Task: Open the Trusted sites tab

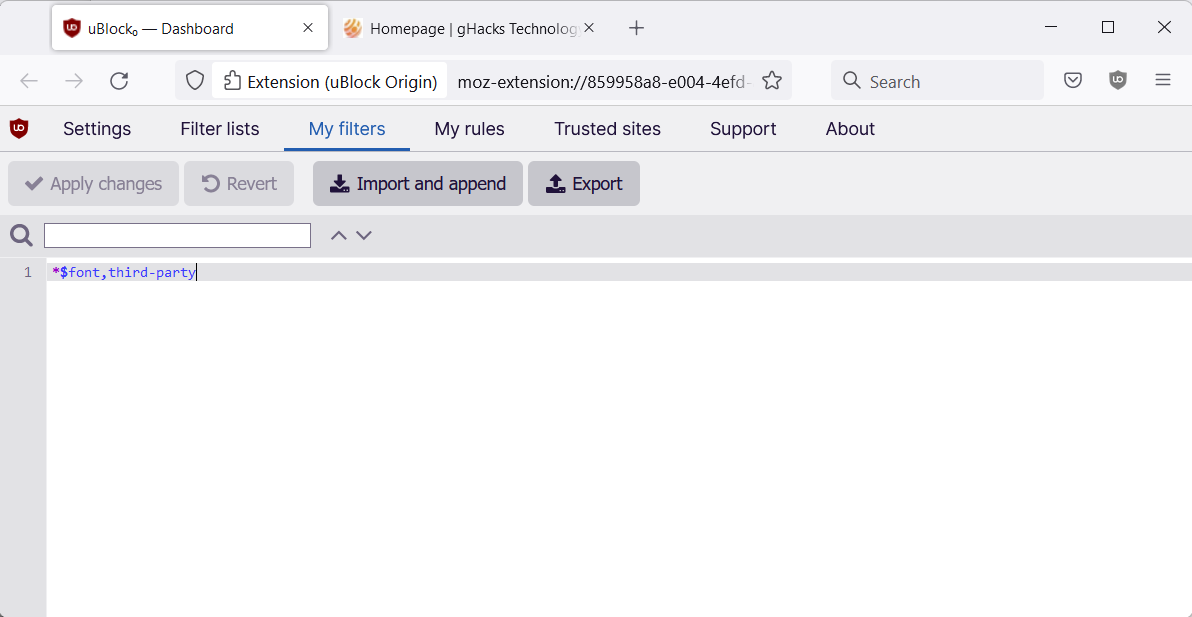Action: (x=607, y=129)
